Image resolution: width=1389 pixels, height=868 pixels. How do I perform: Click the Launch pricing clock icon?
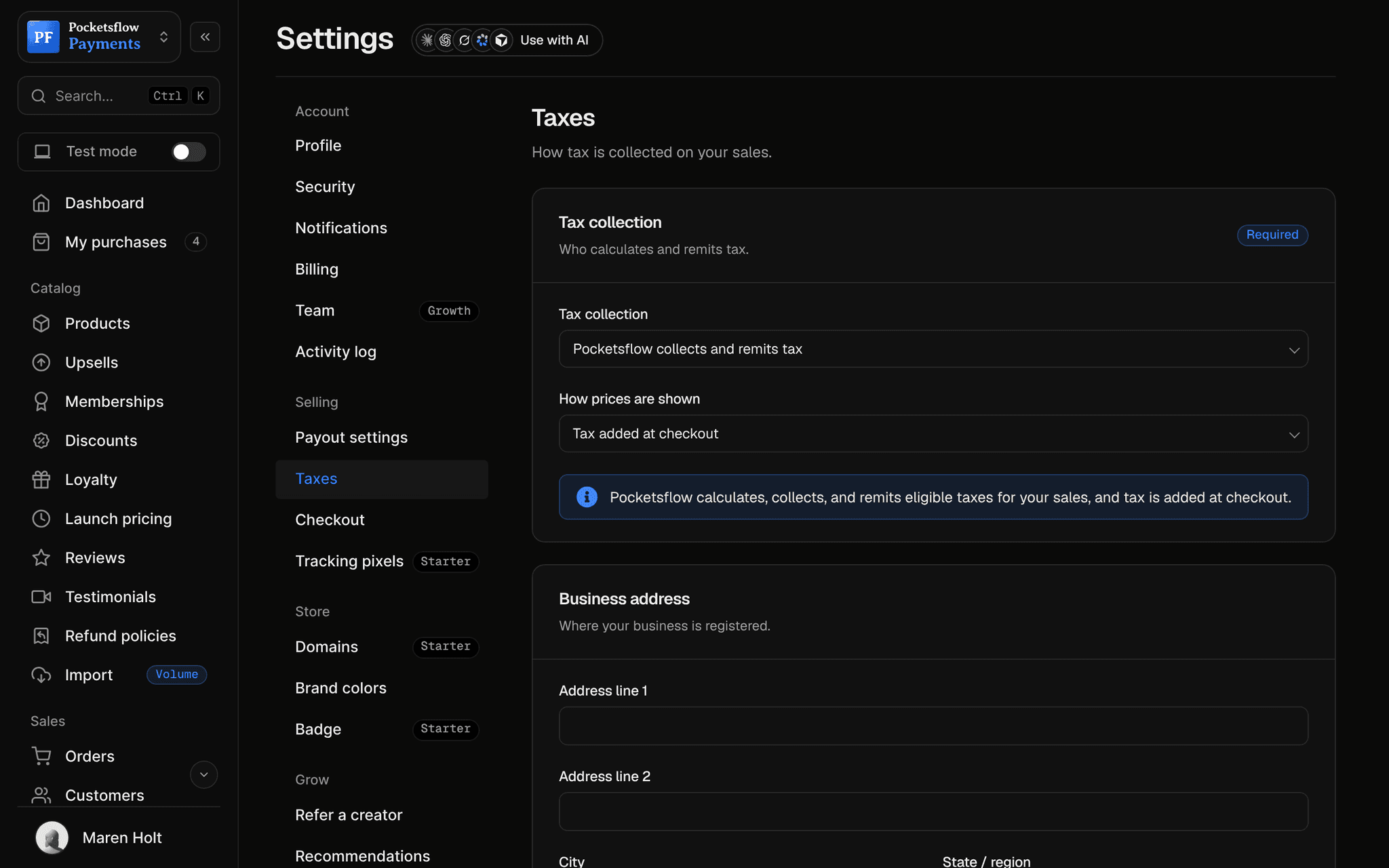pyautogui.click(x=41, y=518)
